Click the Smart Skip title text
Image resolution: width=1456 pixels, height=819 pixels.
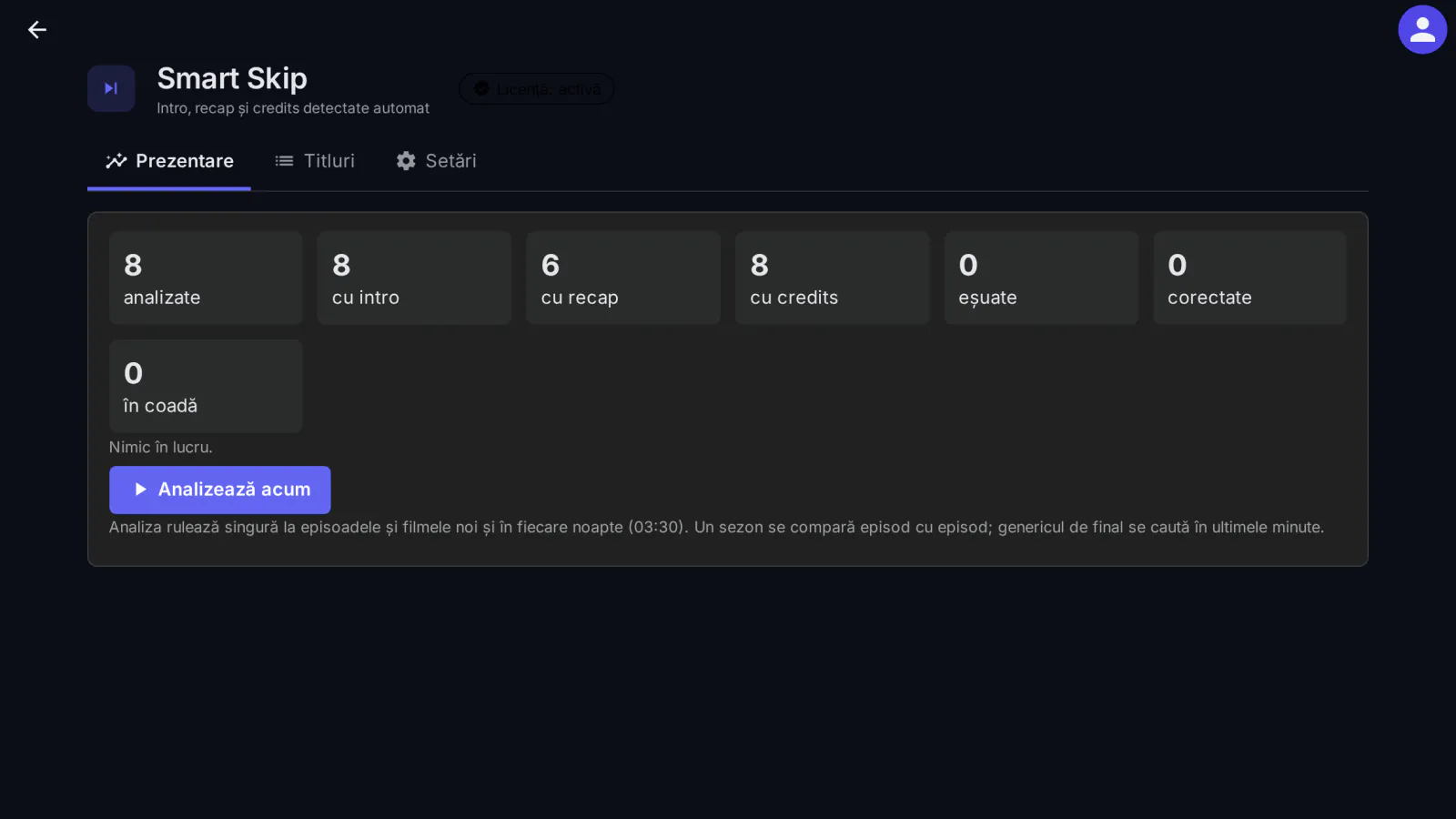(232, 78)
